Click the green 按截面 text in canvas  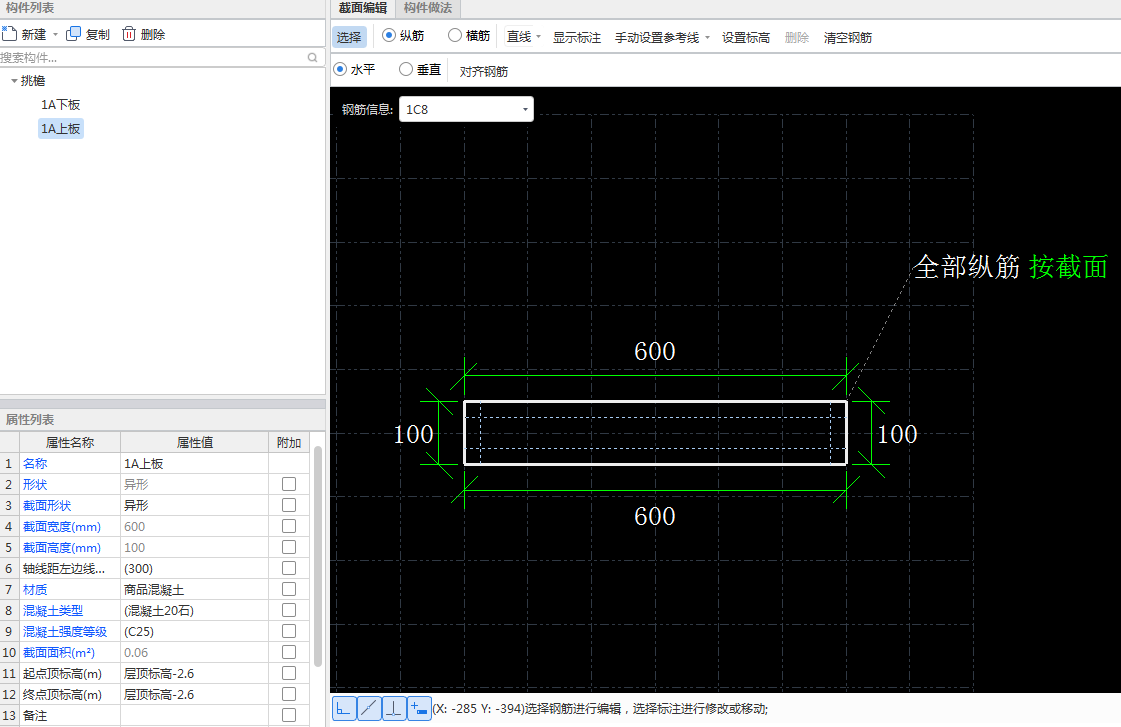(x=1068, y=267)
